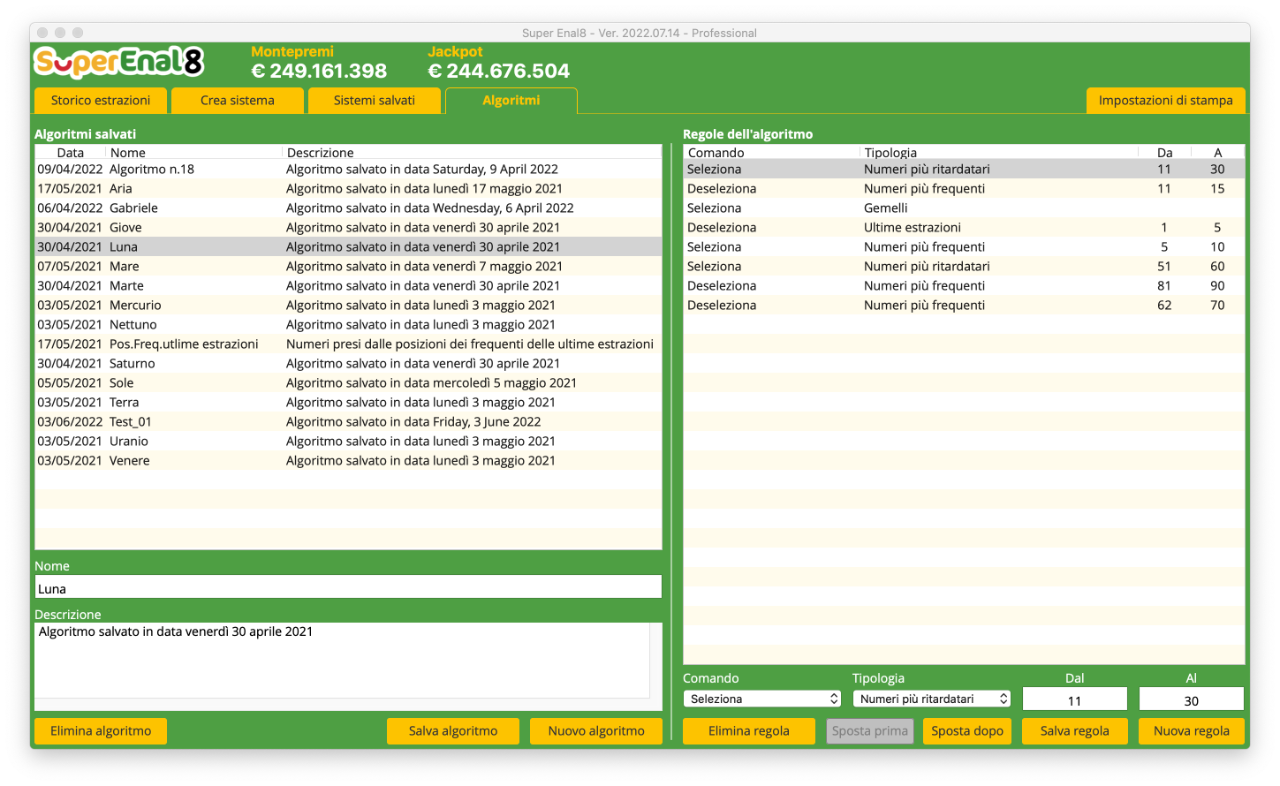The height and width of the screenshot is (786, 1280).
Task: Go to the Sistemi salvati tab
Action: click(x=374, y=100)
